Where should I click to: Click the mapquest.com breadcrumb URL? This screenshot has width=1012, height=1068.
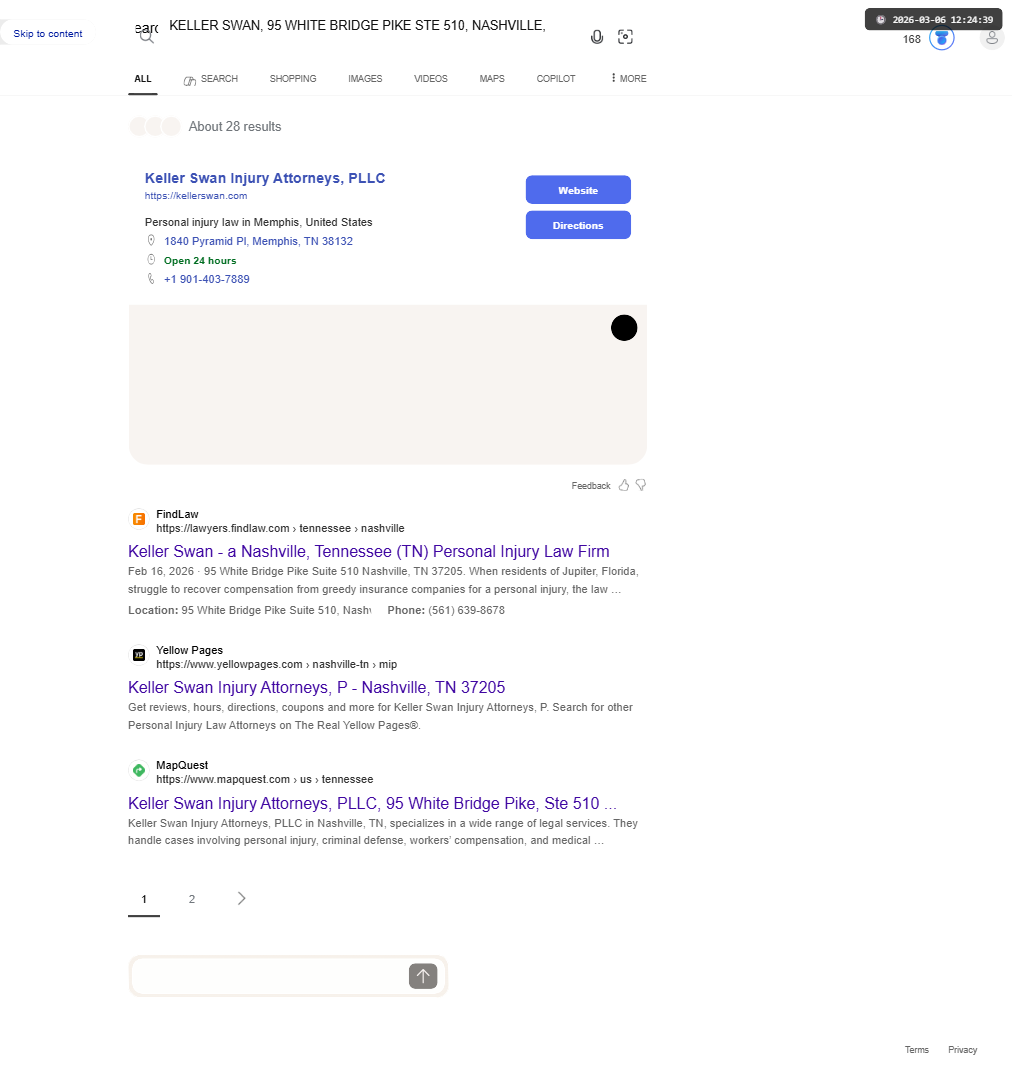pos(264,779)
